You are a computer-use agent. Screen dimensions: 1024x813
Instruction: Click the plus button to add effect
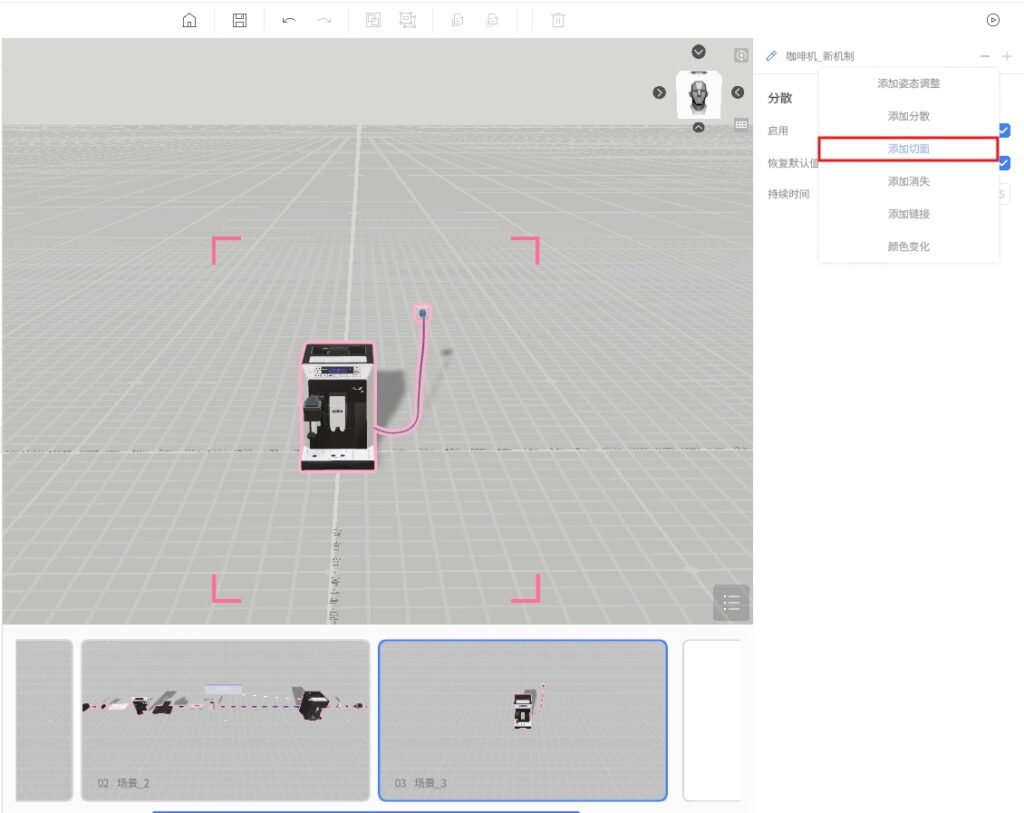click(x=1006, y=56)
